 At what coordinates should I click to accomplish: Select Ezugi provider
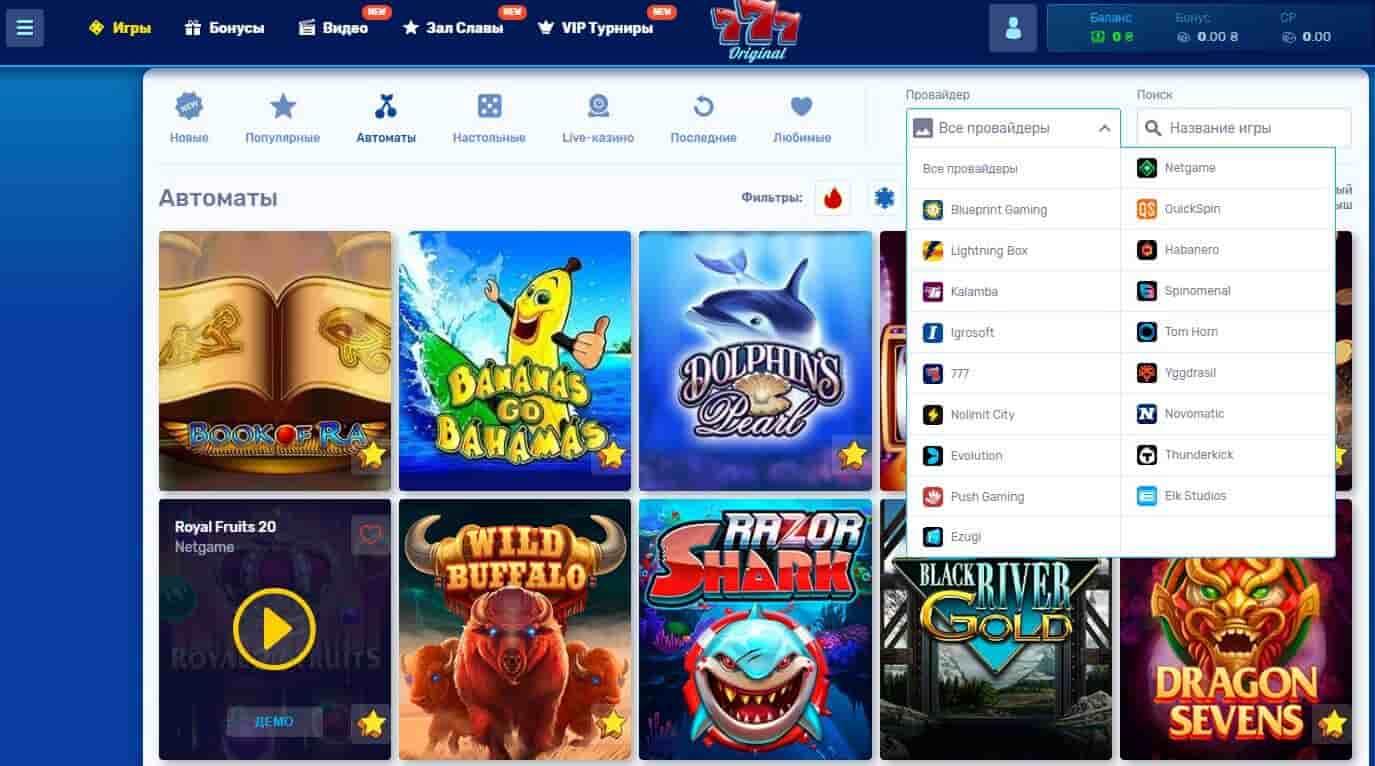[1014, 537]
